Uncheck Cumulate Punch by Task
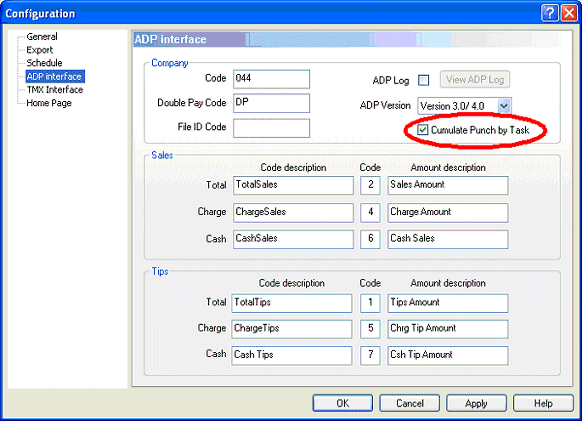Screen dimensions: 582x421 click(422, 130)
